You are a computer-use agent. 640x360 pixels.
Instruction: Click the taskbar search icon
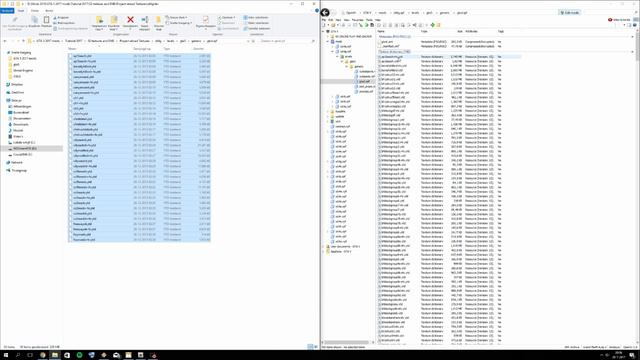click(18, 355)
